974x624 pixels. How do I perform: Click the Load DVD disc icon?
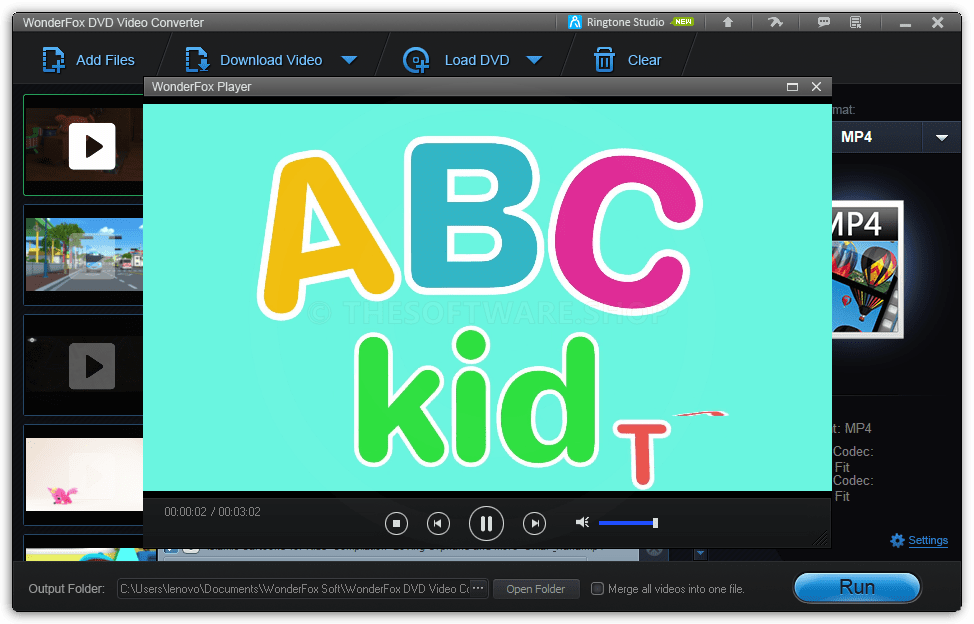[416, 60]
